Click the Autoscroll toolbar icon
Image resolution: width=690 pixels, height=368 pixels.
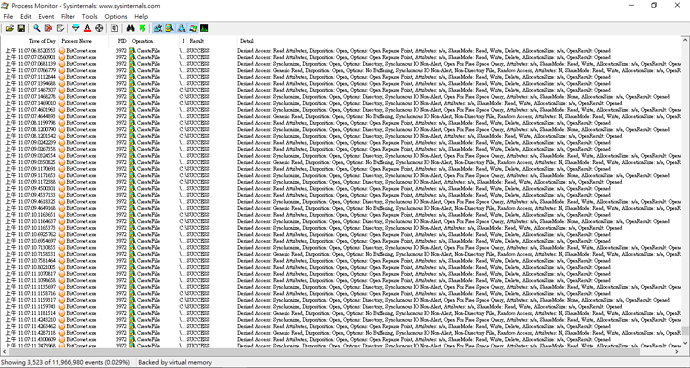tap(48, 28)
